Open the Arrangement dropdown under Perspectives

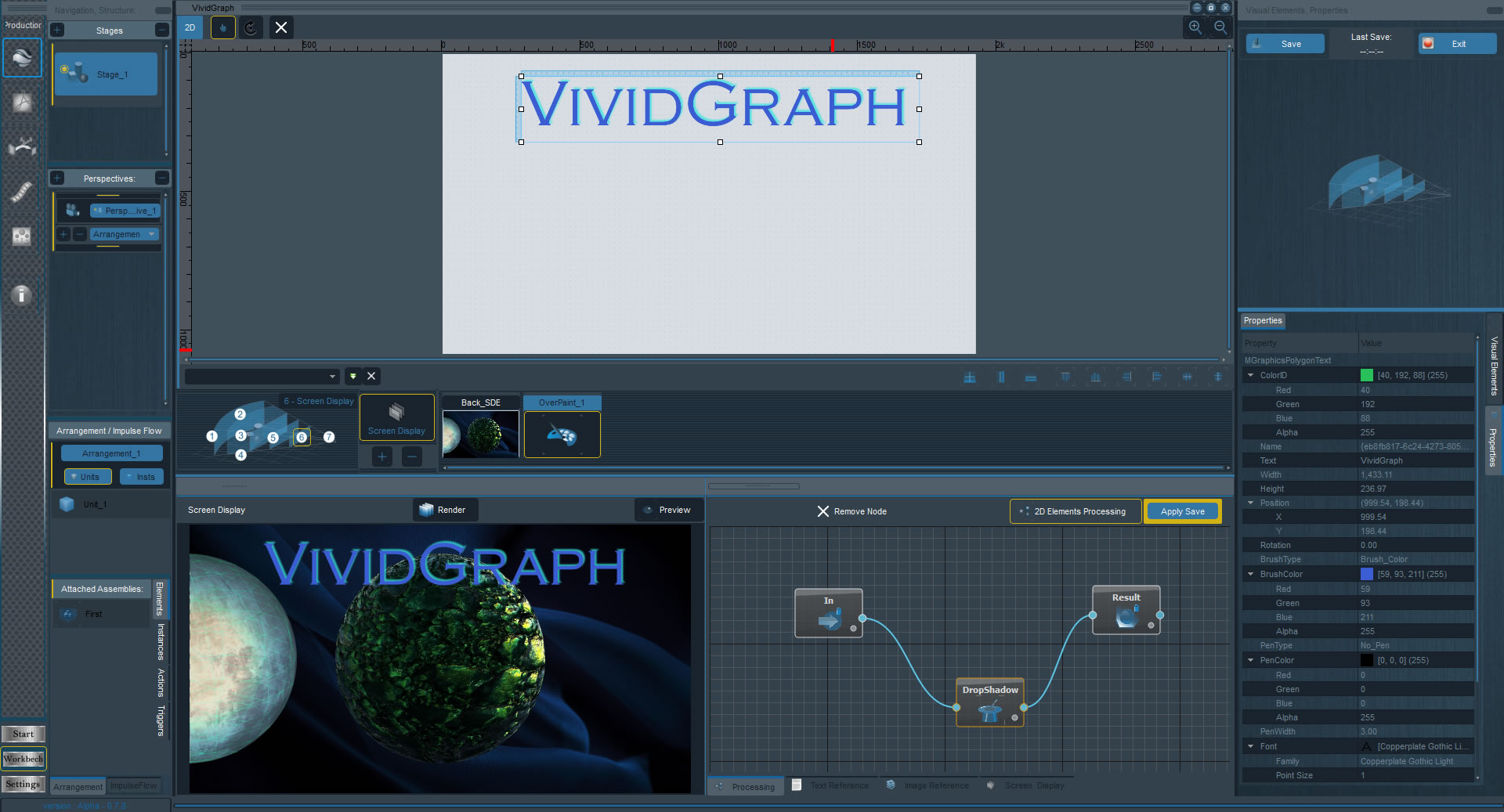click(x=125, y=234)
